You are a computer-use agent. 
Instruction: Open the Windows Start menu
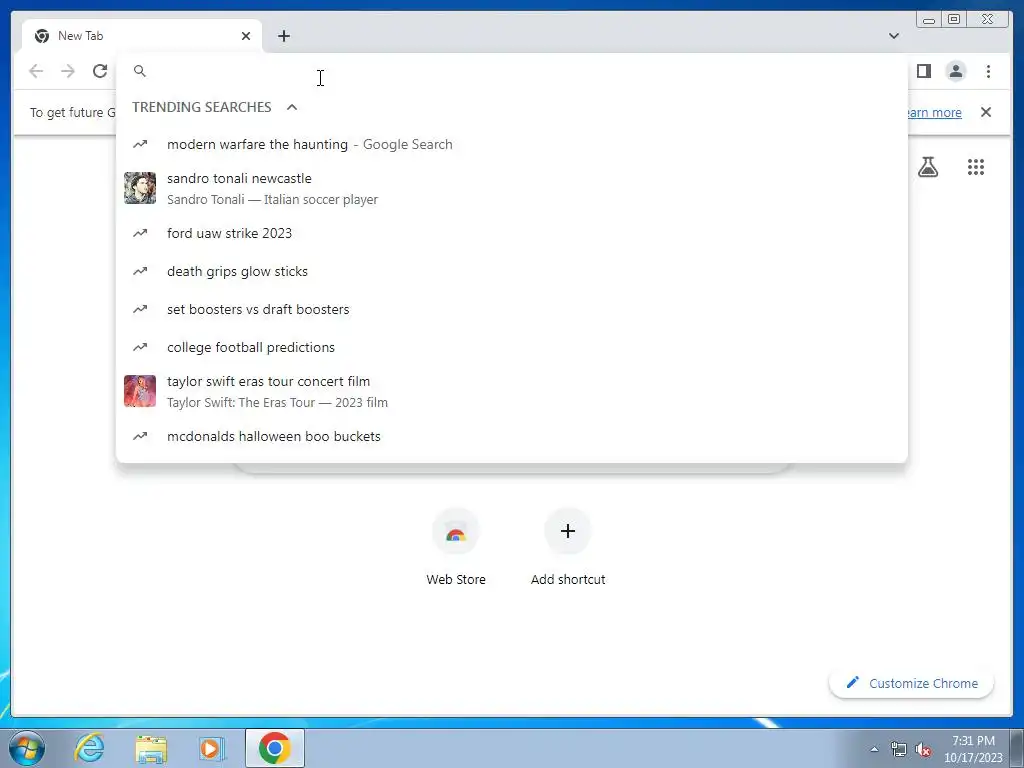click(26, 748)
